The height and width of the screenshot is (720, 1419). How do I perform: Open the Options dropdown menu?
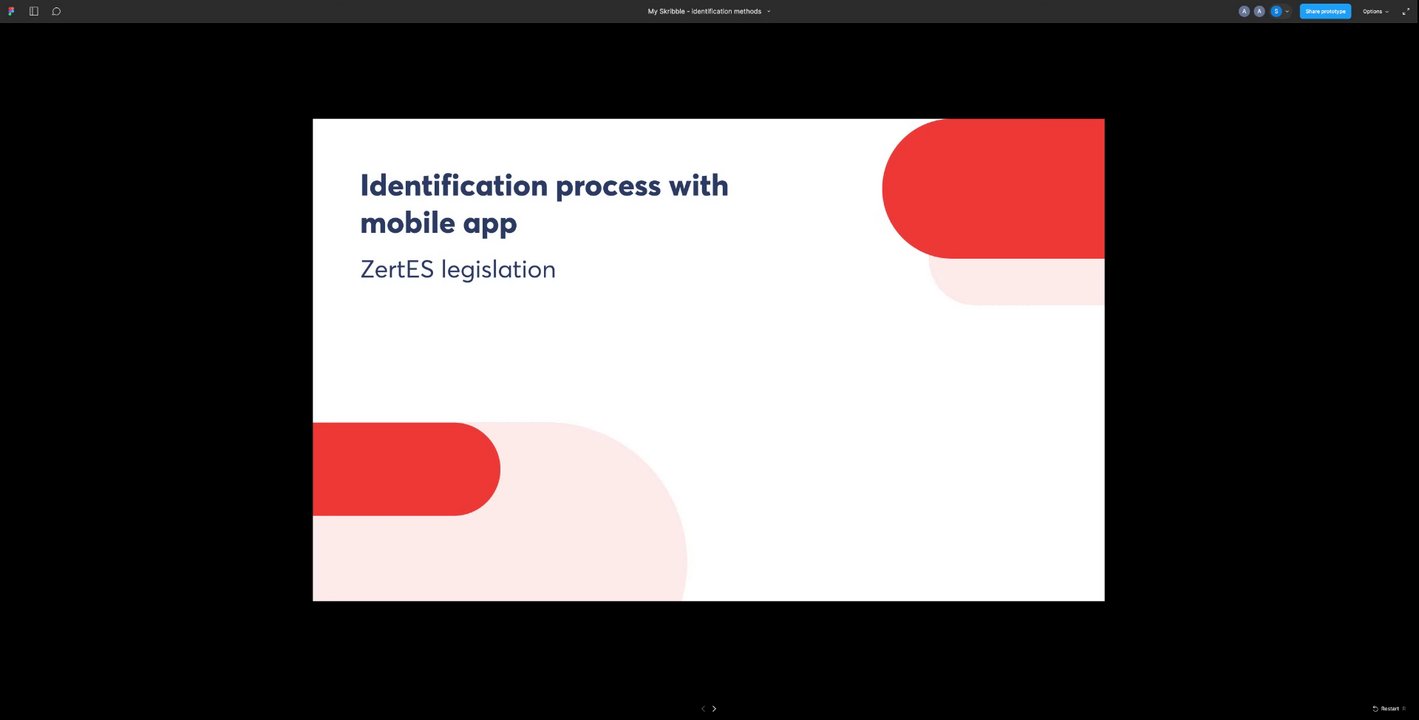tap(1375, 11)
